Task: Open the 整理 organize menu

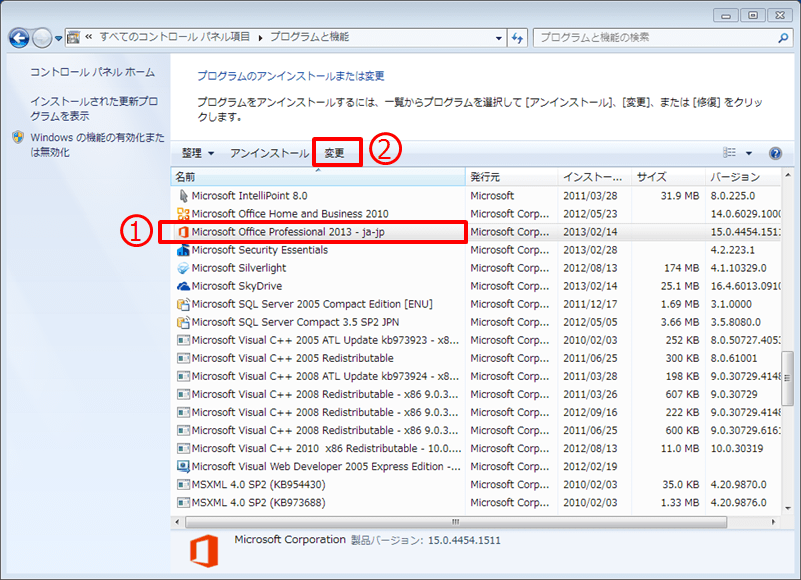Action: [198, 153]
